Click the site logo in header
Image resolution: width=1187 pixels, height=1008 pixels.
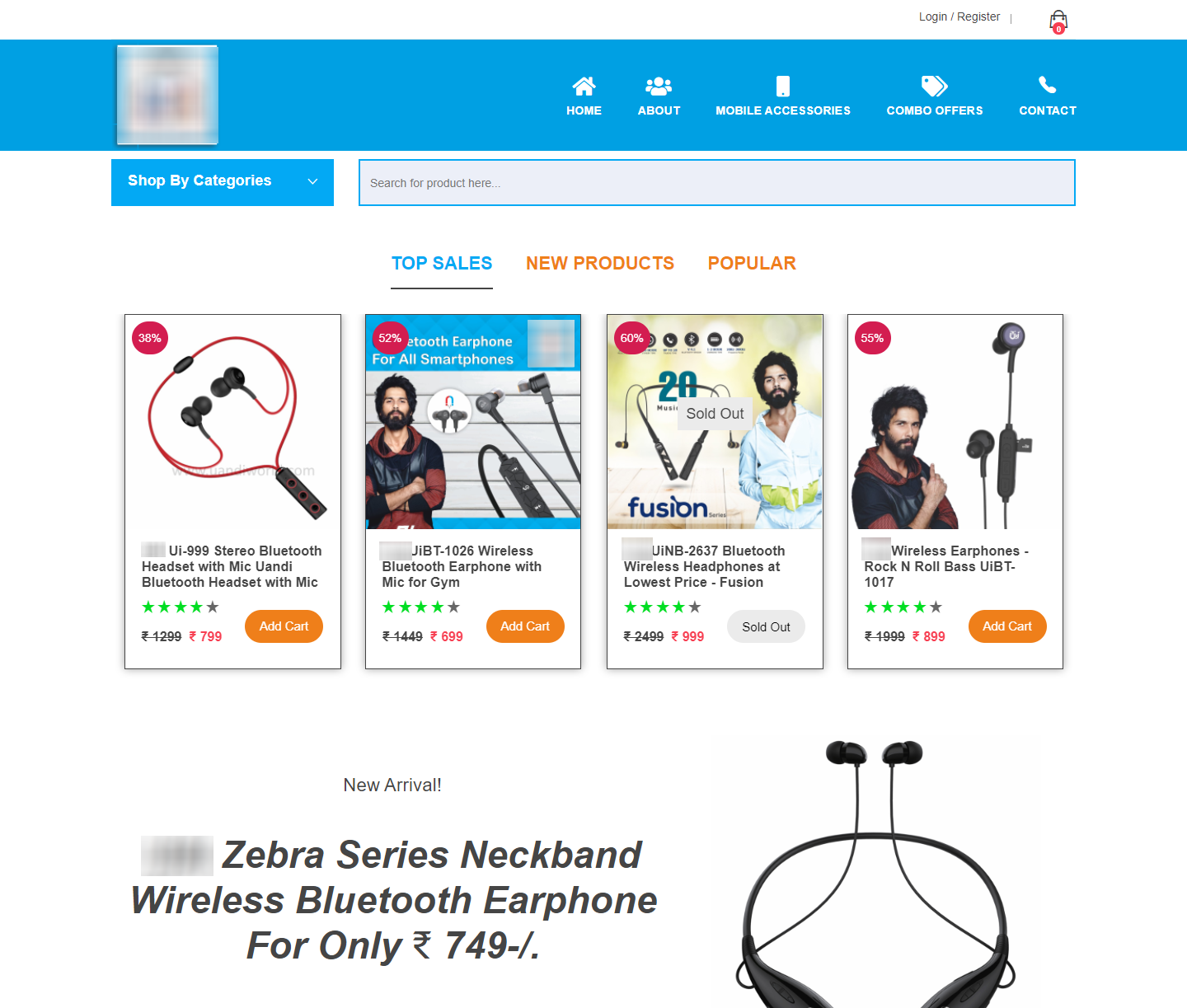(167, 95)
